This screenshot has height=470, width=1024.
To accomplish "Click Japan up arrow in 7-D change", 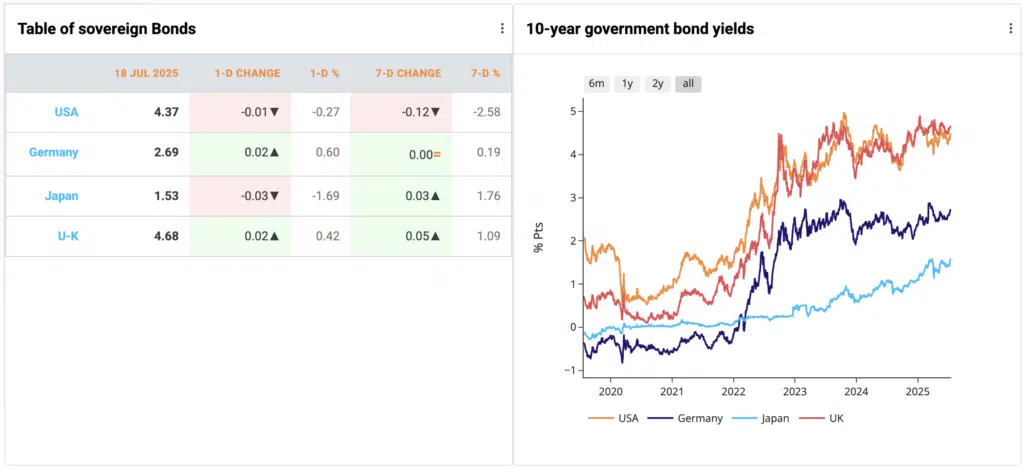I will click(436, 196).
